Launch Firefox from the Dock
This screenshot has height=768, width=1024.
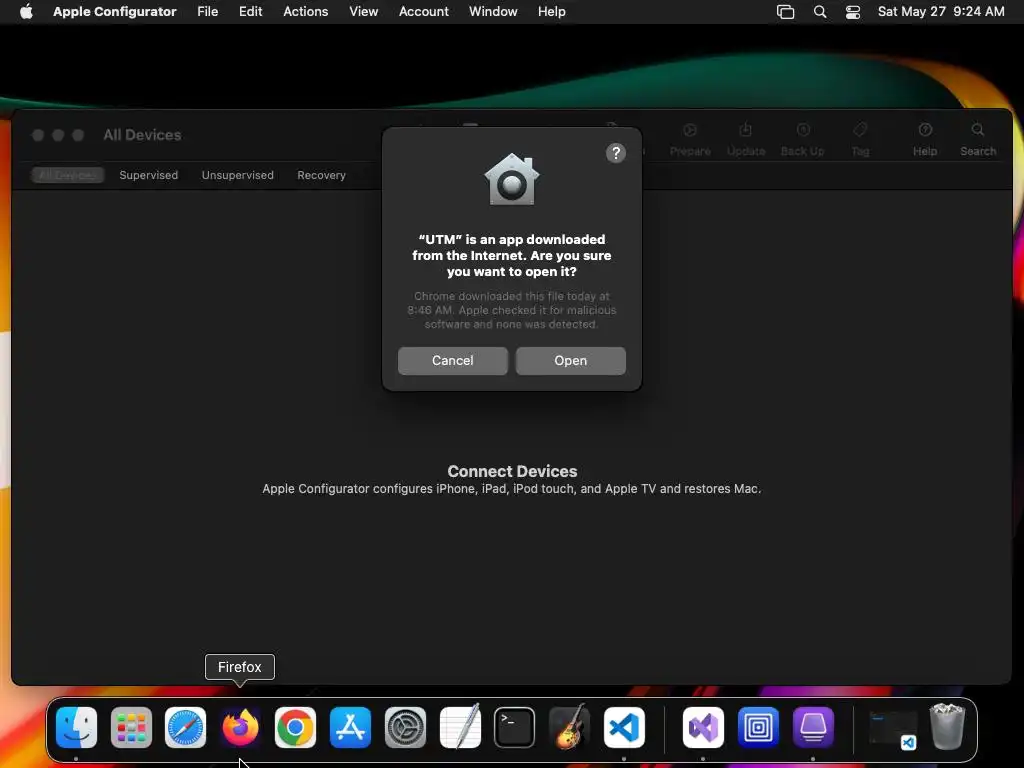(240, 727)
